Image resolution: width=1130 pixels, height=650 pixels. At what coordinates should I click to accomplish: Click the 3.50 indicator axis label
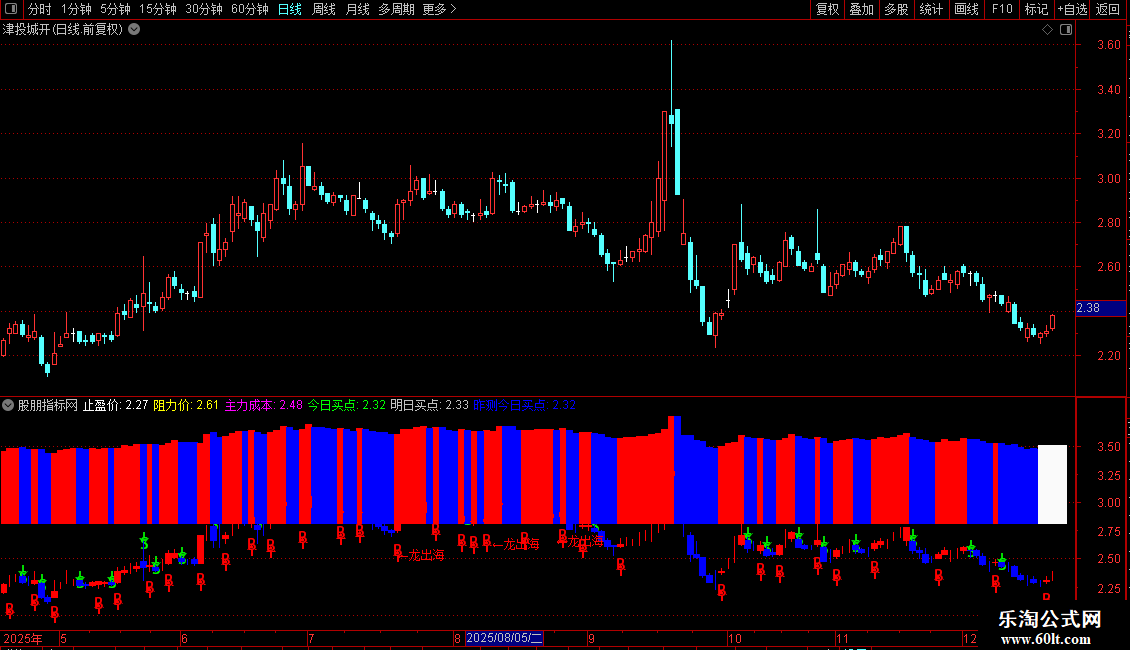coord(1108,447)
